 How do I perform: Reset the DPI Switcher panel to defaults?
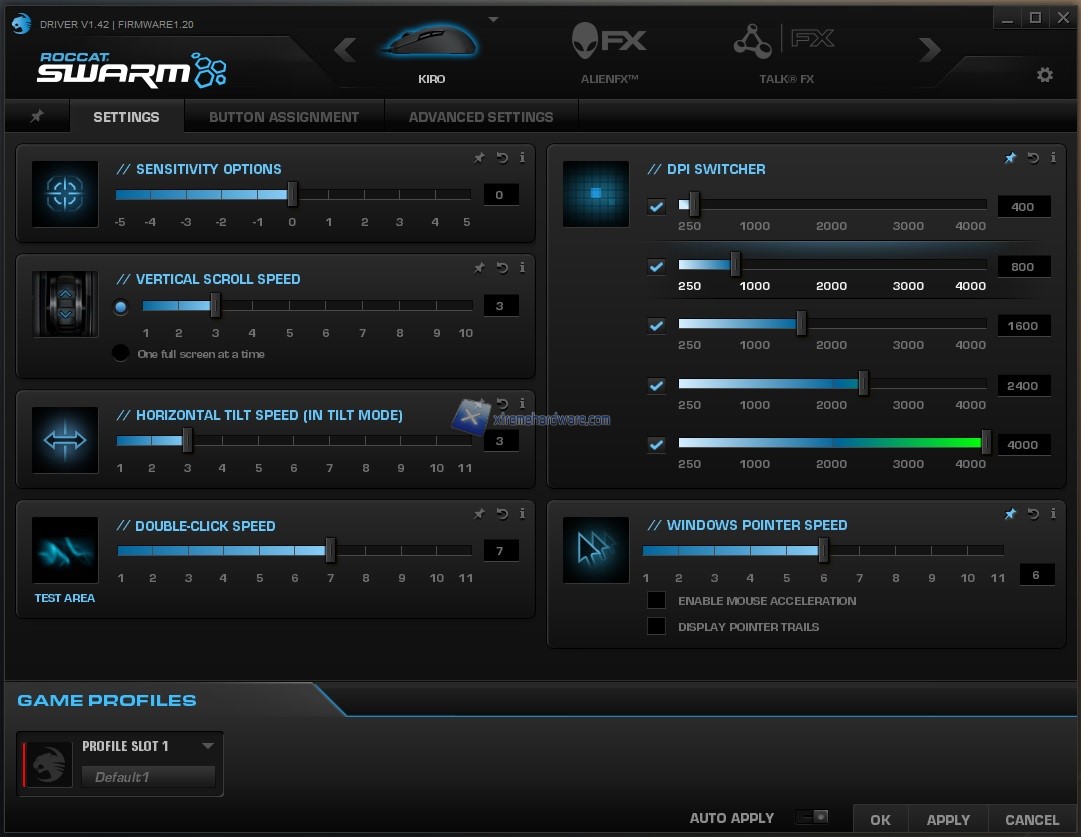pos(1033,158)
